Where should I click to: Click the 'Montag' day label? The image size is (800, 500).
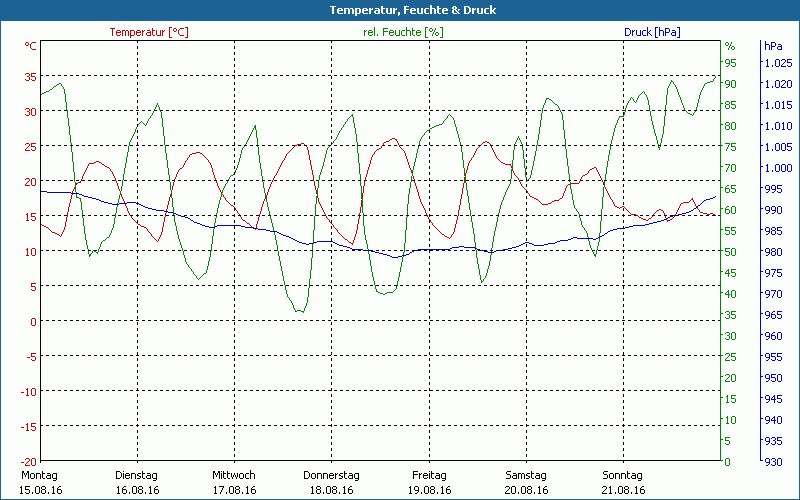39,476
